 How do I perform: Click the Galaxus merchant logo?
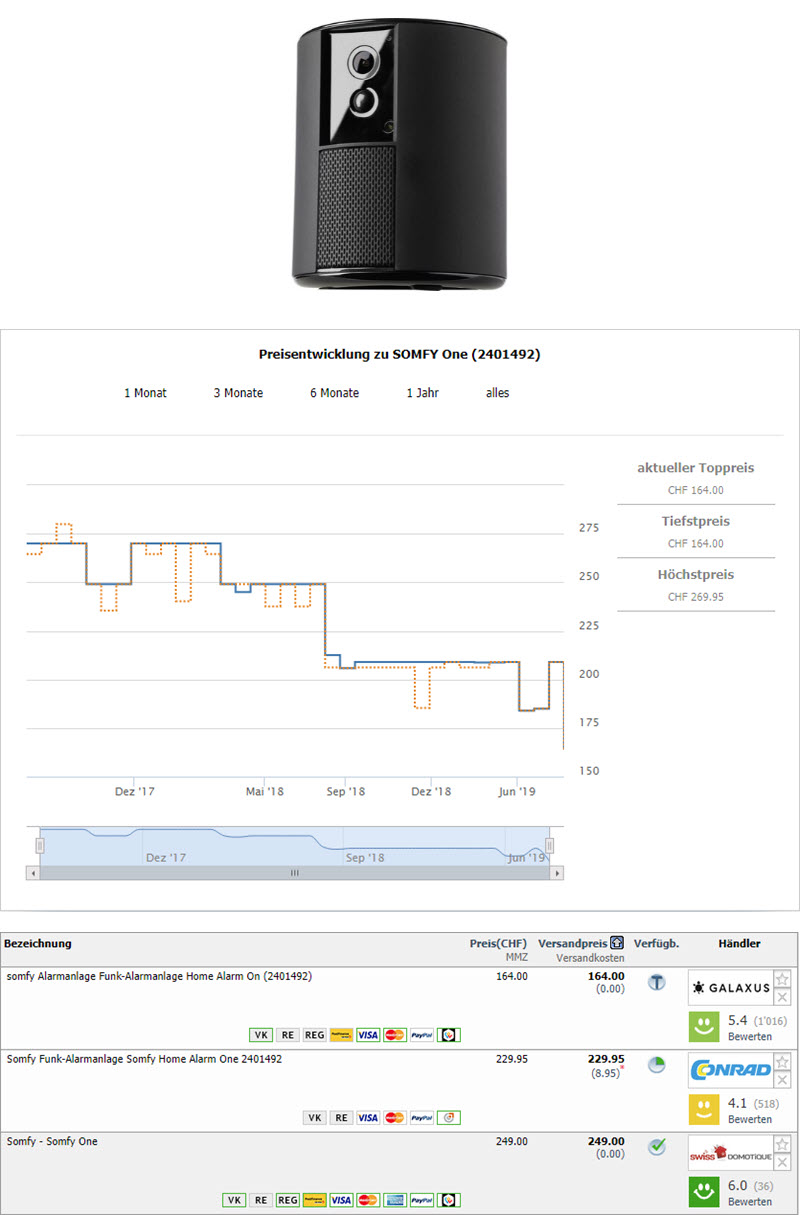[730, 988]
